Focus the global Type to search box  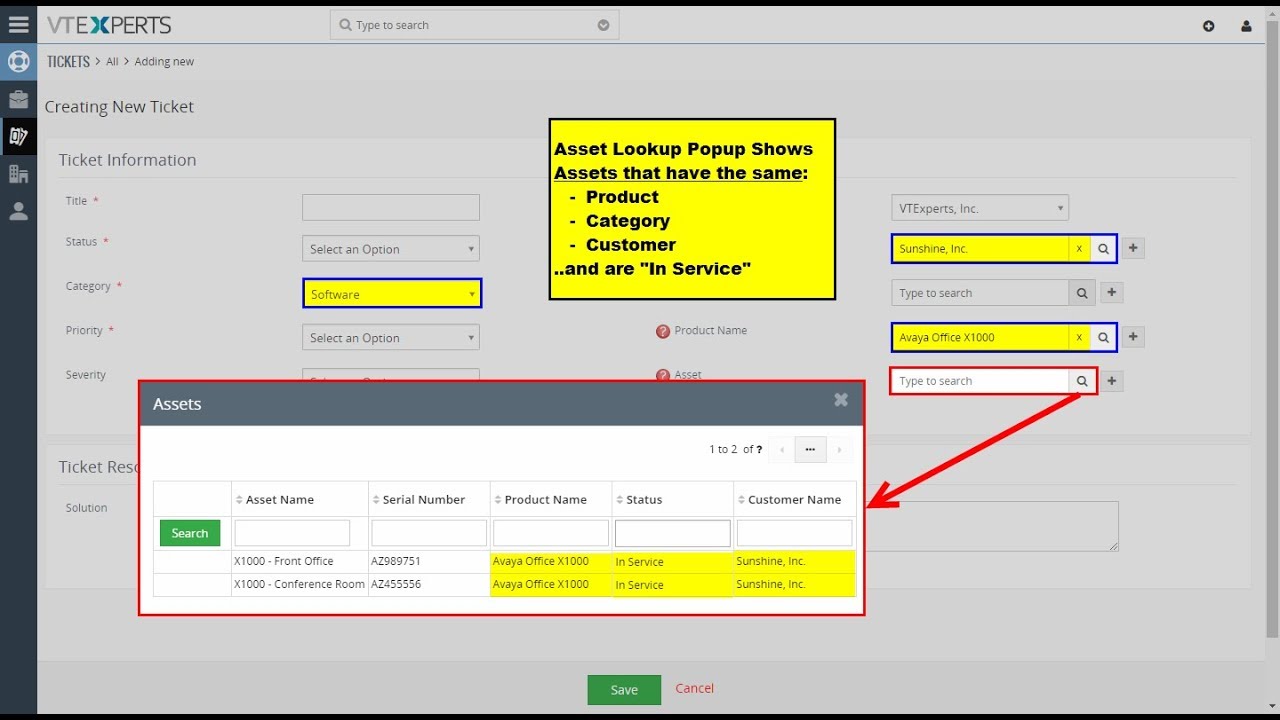[472, 25]
